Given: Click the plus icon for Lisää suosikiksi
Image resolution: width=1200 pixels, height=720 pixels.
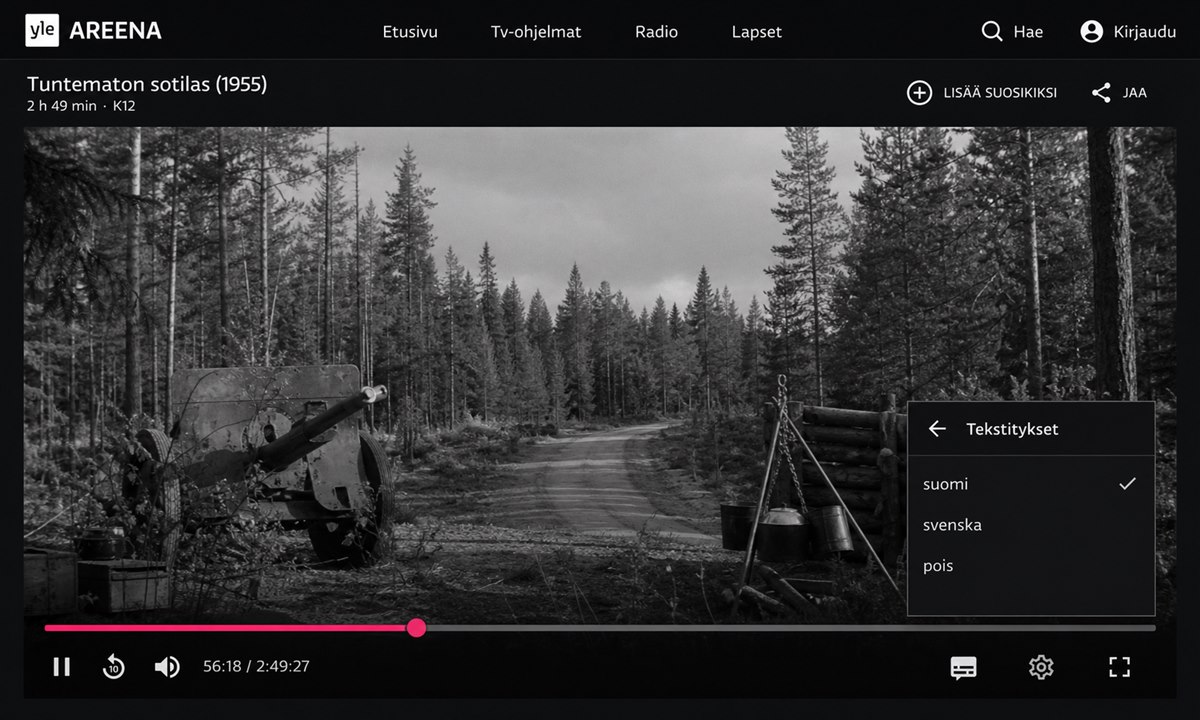Looking at the screenshot, I should (919, 93).
